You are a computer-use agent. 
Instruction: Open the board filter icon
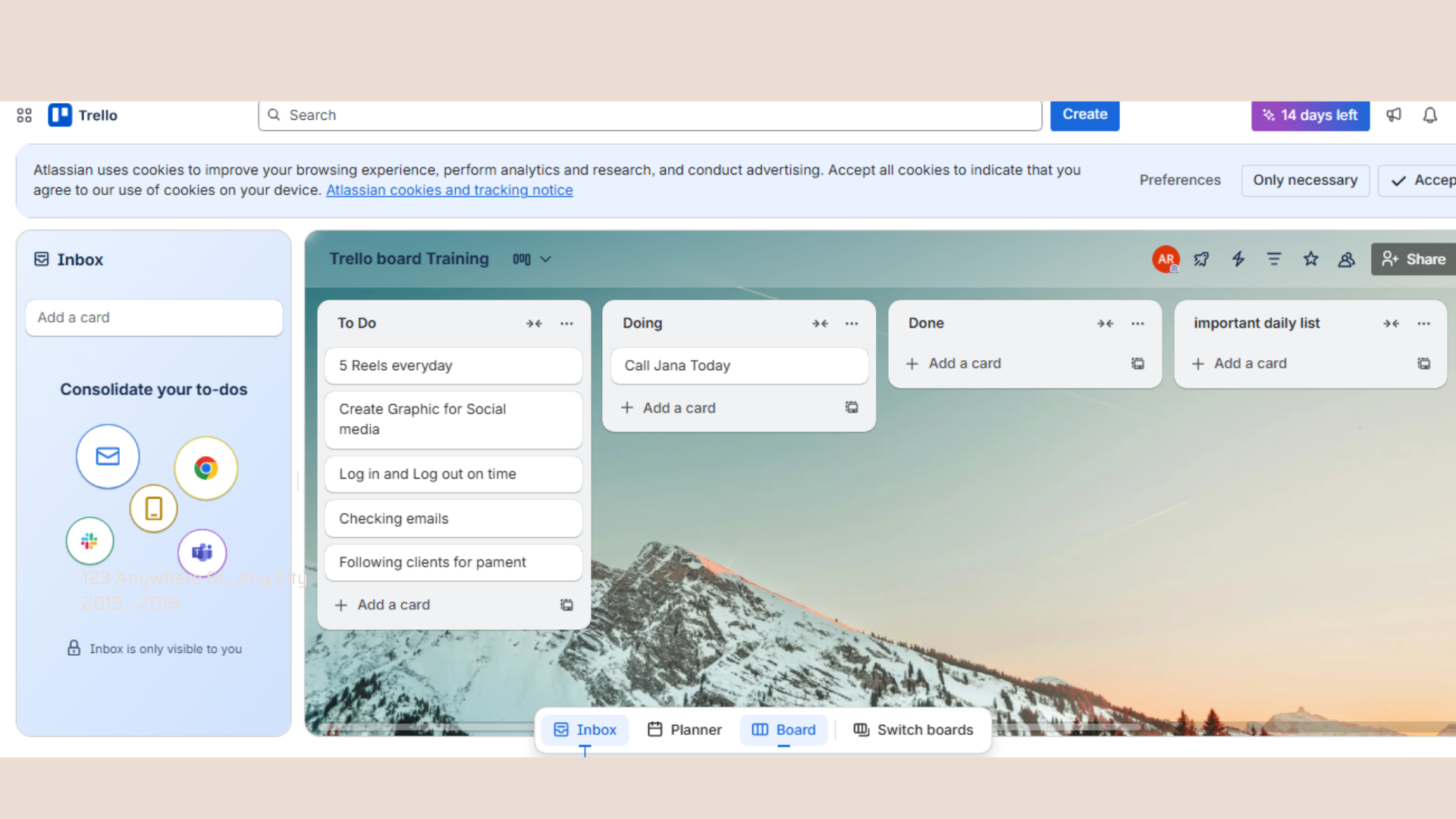(1274, 259)
